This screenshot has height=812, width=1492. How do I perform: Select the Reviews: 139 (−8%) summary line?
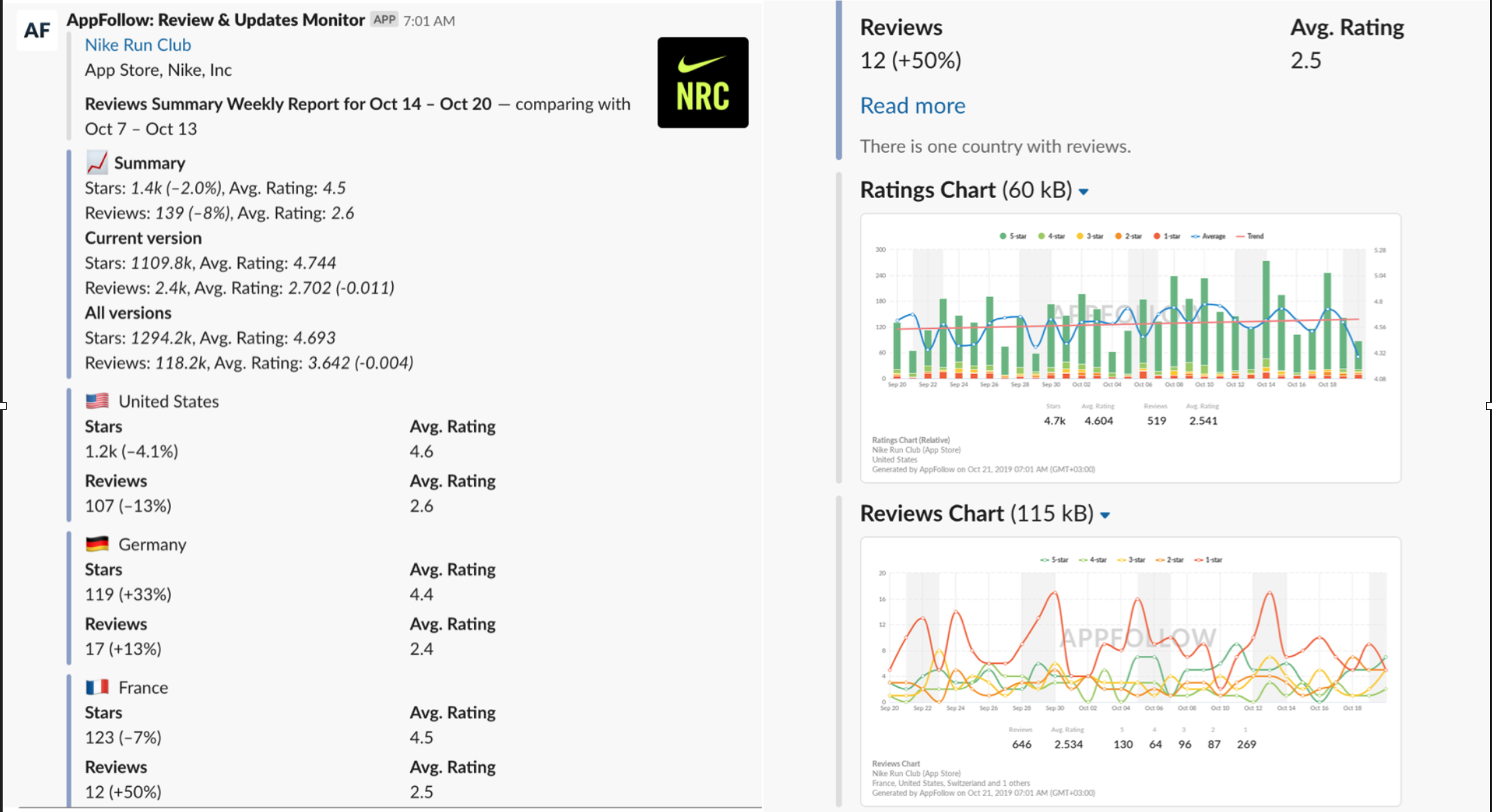219,213
